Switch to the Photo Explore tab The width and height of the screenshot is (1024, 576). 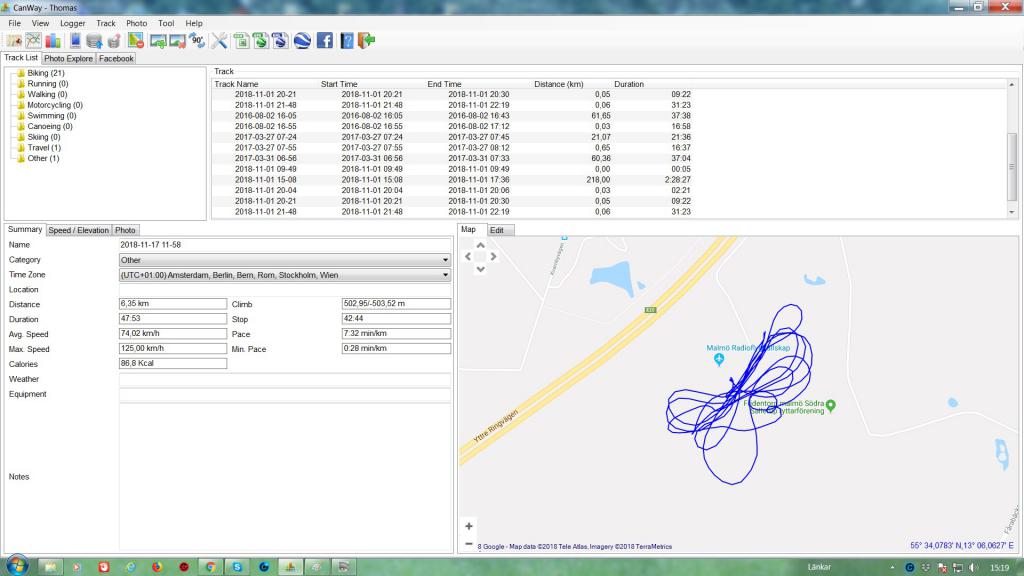pos(68,59)
